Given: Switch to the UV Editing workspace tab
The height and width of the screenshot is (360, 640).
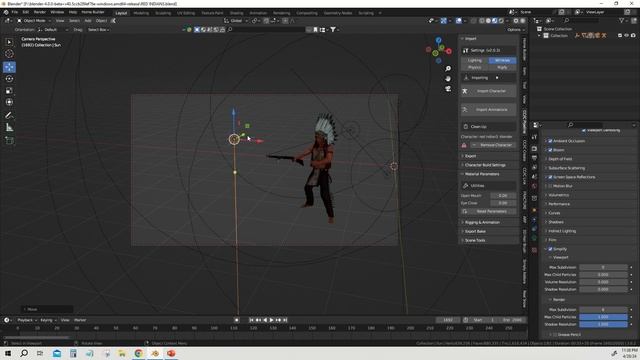Looking at the screenshot, I should [186, 13].
